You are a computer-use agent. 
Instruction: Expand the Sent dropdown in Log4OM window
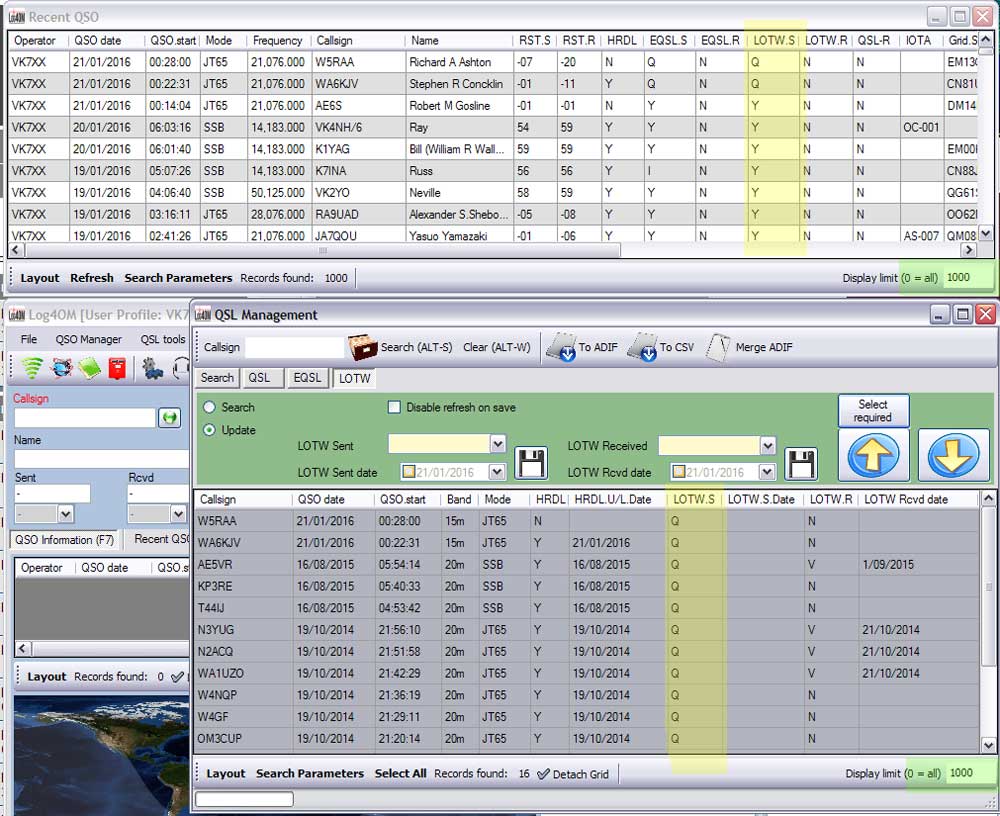[65, 514]
